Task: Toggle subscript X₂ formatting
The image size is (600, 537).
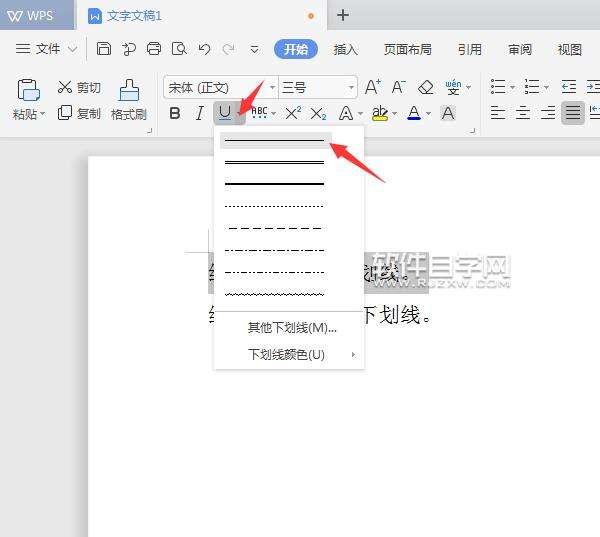Action: (318, 114)
